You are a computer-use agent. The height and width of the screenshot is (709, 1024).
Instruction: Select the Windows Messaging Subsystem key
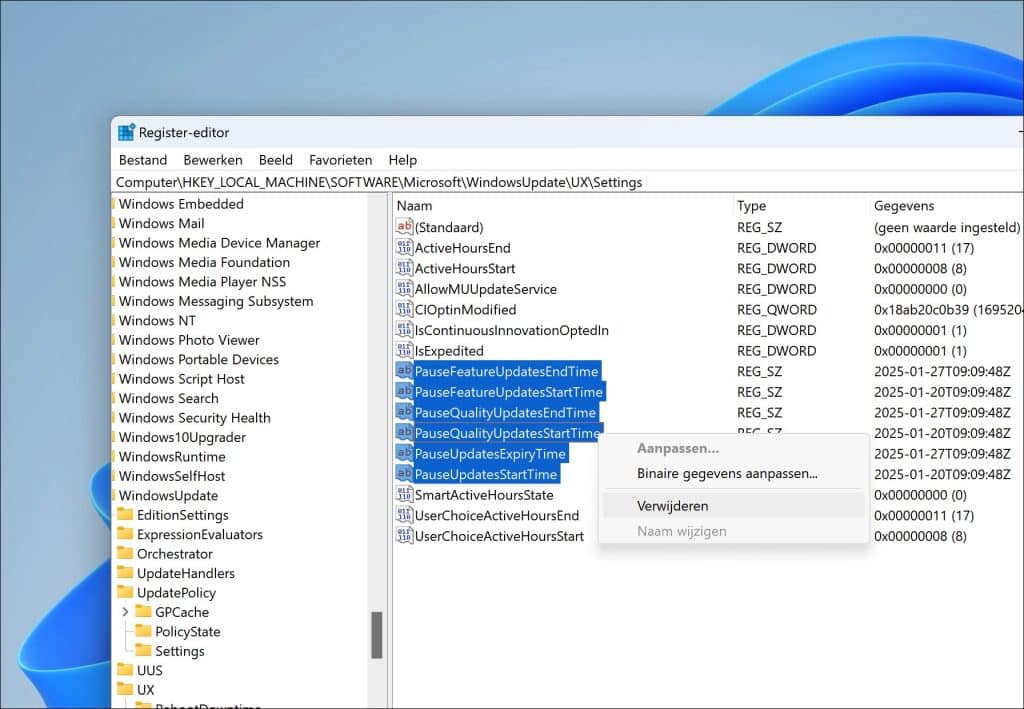[216, 301]
